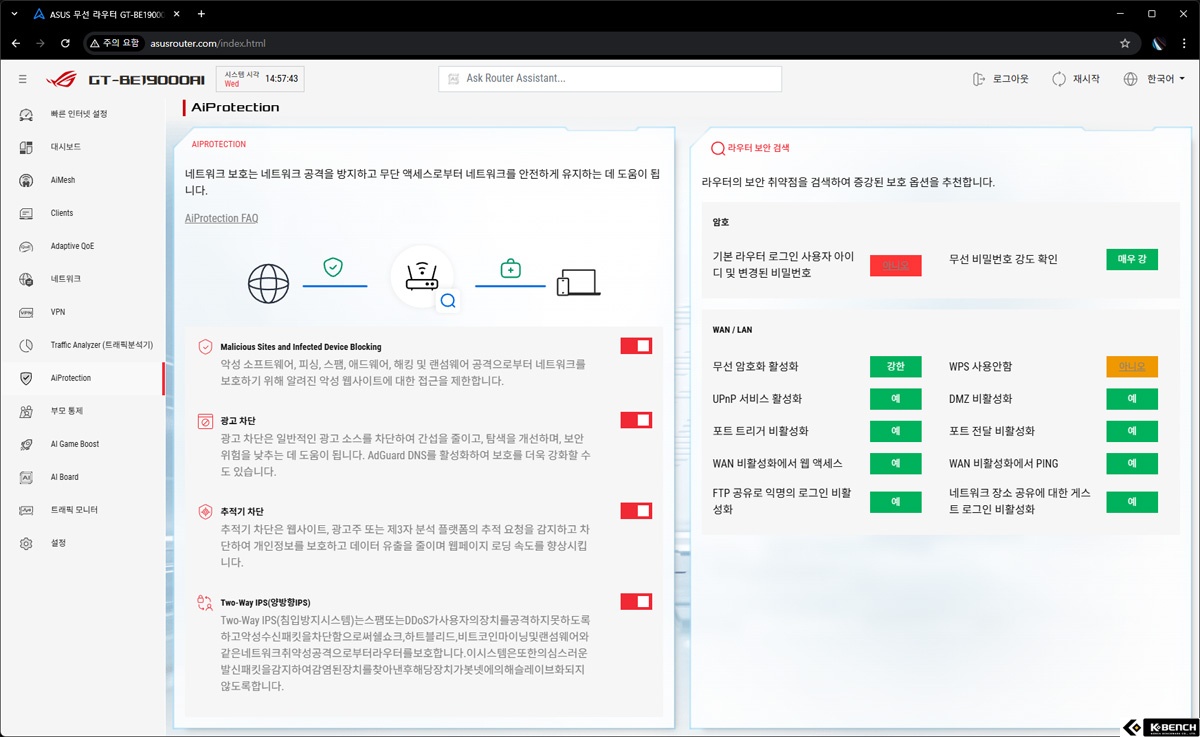Open Traffic Analyzer menu item
The width and height of the screenshot is (1200, 737).
coord(101,345)
